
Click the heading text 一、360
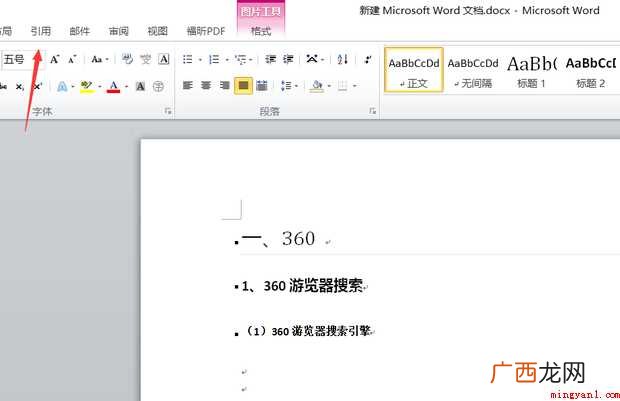[278, 239]
